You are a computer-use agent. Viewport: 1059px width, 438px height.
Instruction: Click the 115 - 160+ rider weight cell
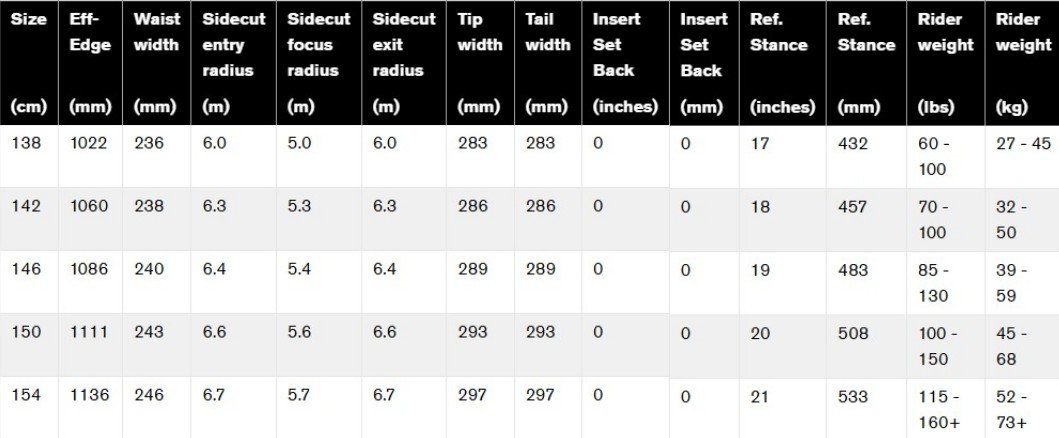(x=938, y=408)
